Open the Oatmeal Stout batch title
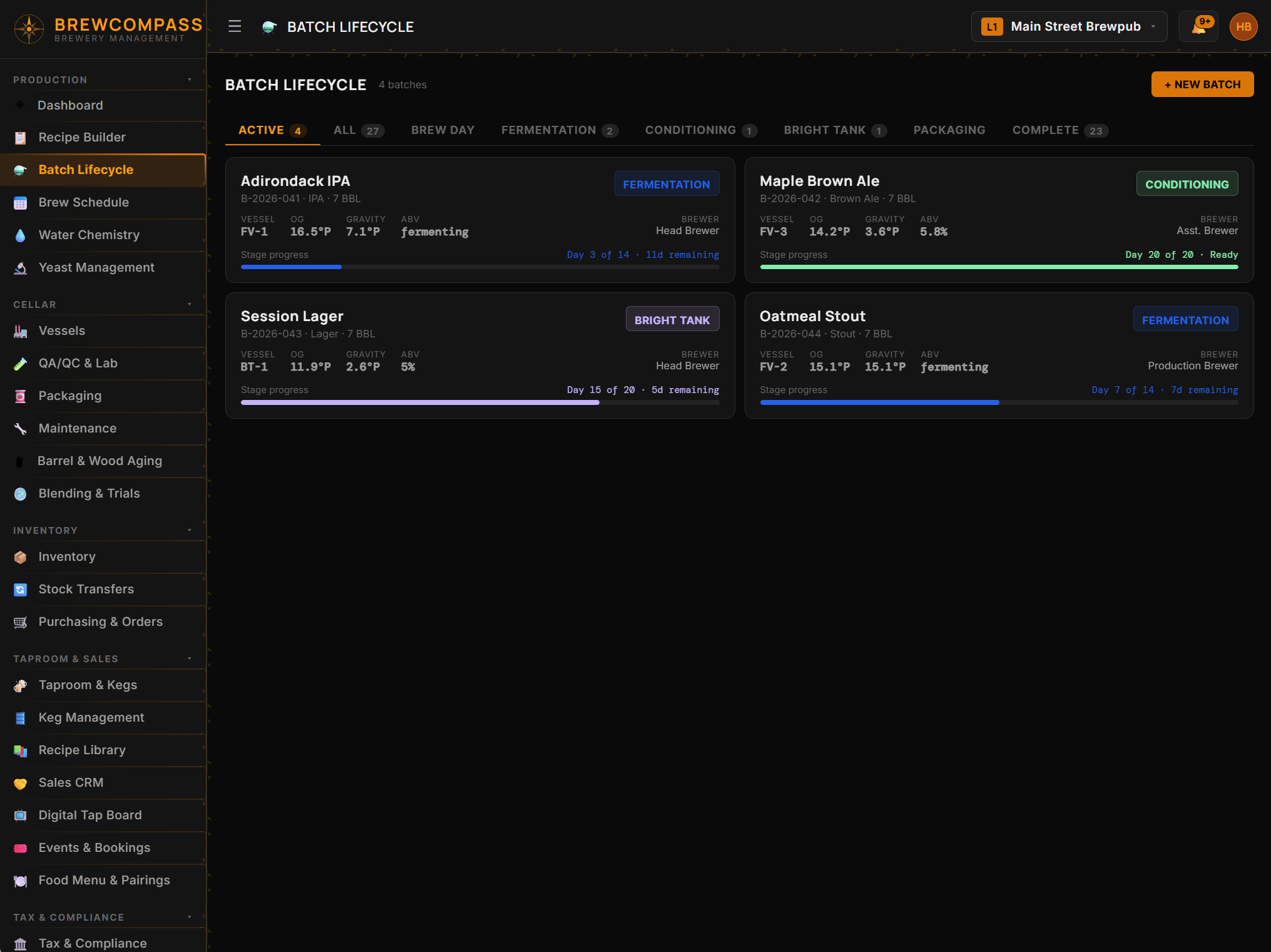 coord(812,316)
